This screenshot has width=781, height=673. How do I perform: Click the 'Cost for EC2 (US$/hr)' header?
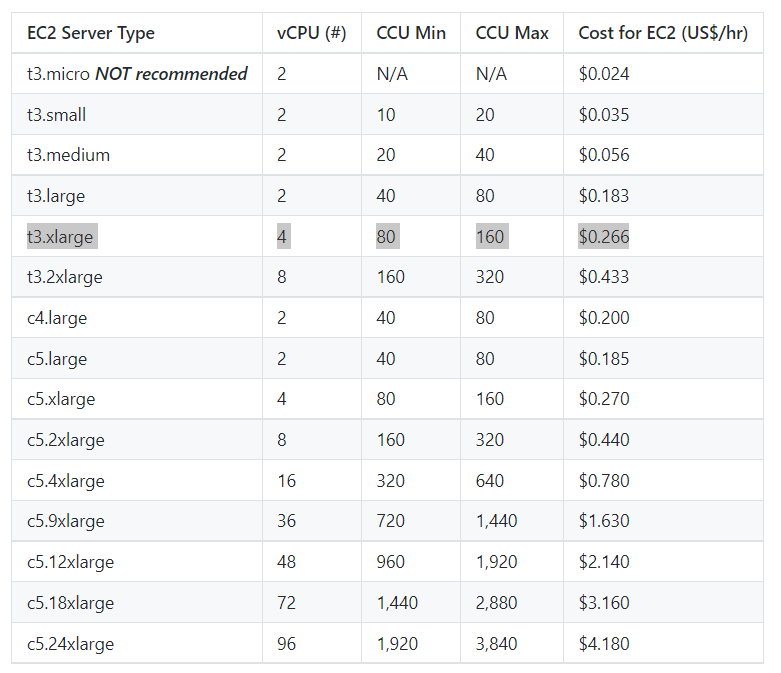[663, 33]
